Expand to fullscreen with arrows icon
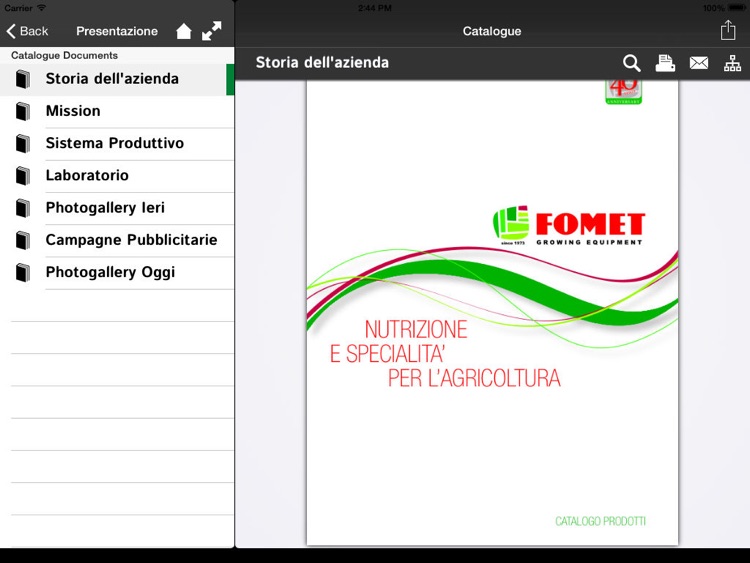This screenshot has width=750, height=563. pos(212,31)
